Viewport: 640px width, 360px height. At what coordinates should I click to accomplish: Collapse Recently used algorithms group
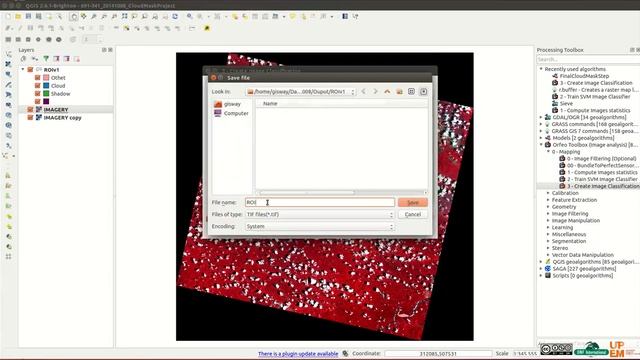pos(541,69)
